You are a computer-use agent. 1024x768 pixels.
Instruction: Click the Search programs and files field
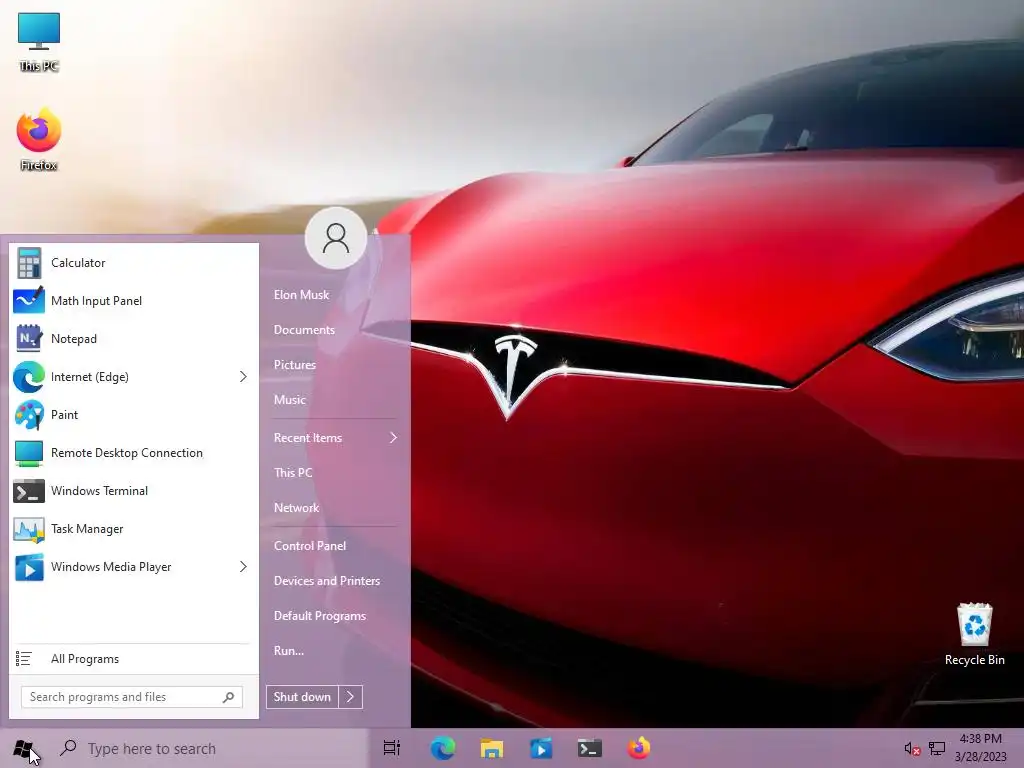[132, 697]
